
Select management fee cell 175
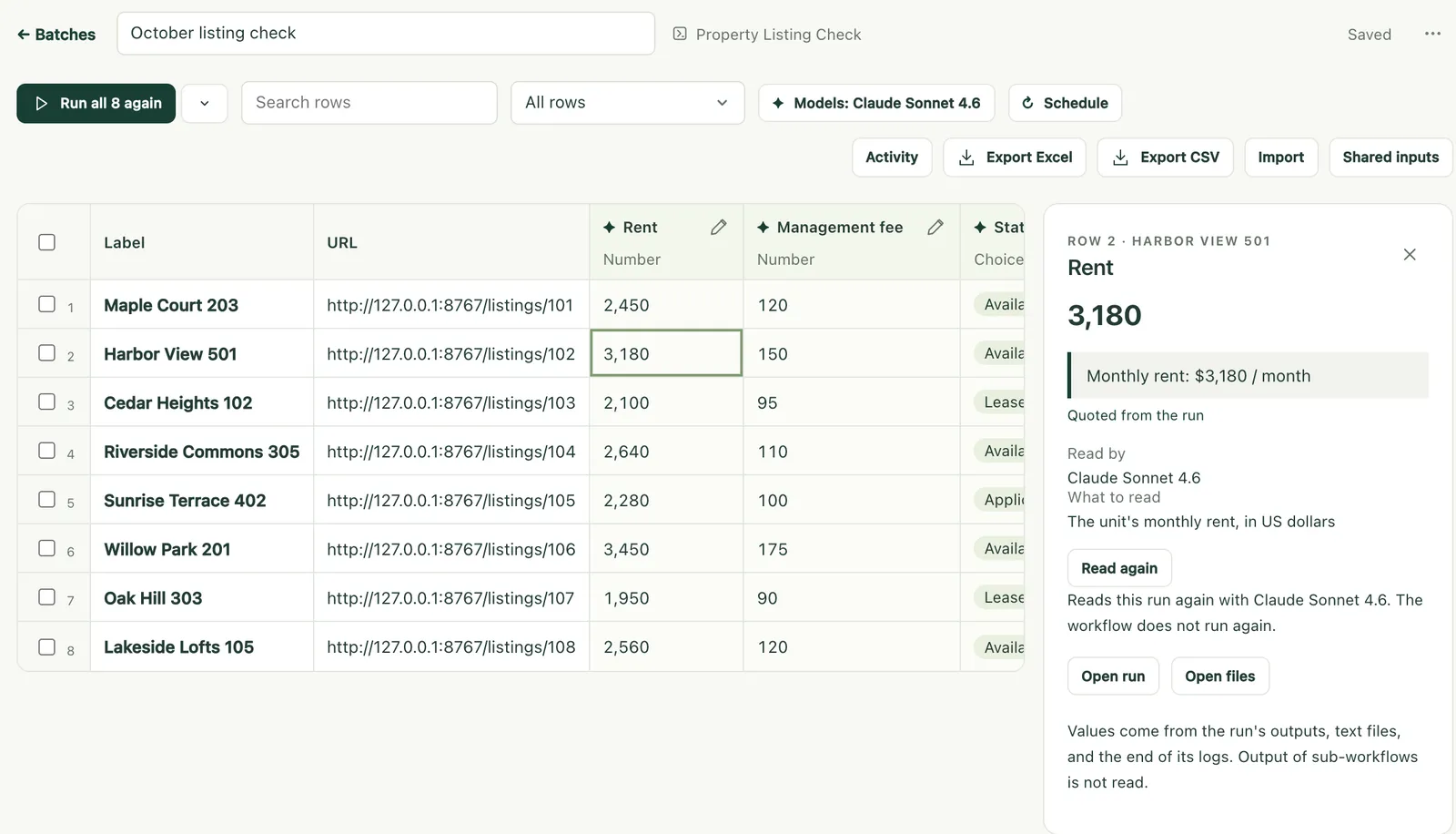click(x=852, y=549)
